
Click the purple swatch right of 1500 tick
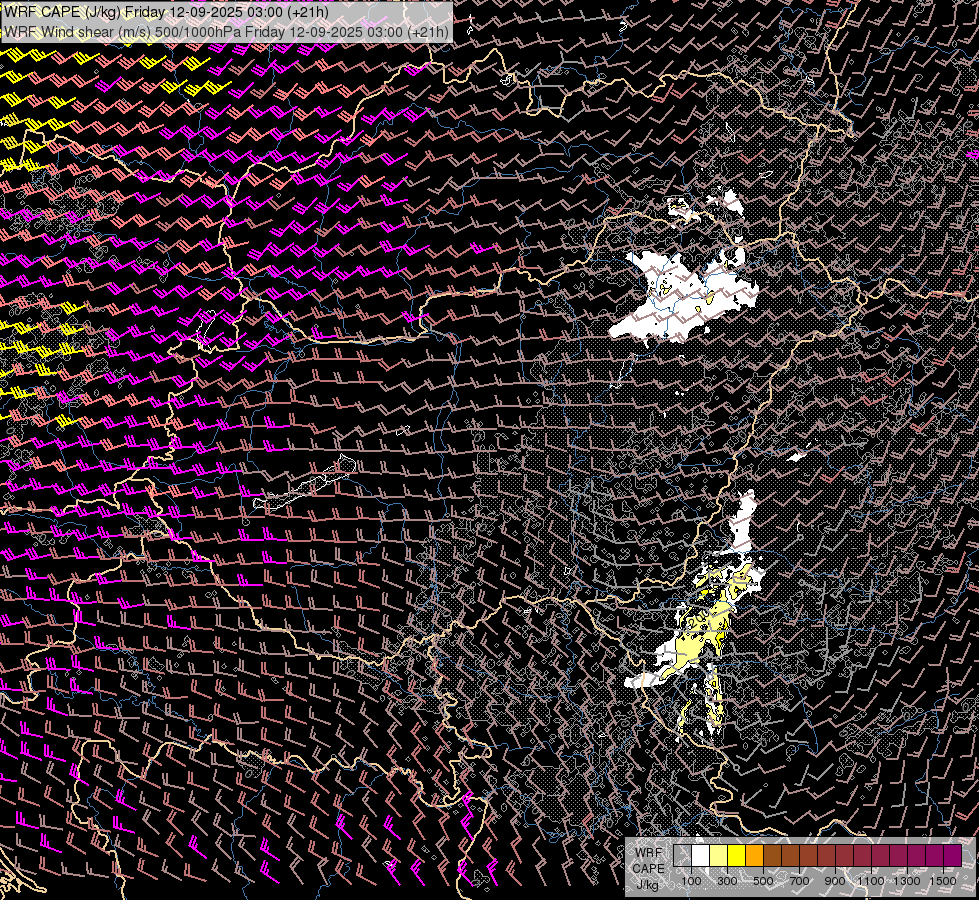click(953, 855)
